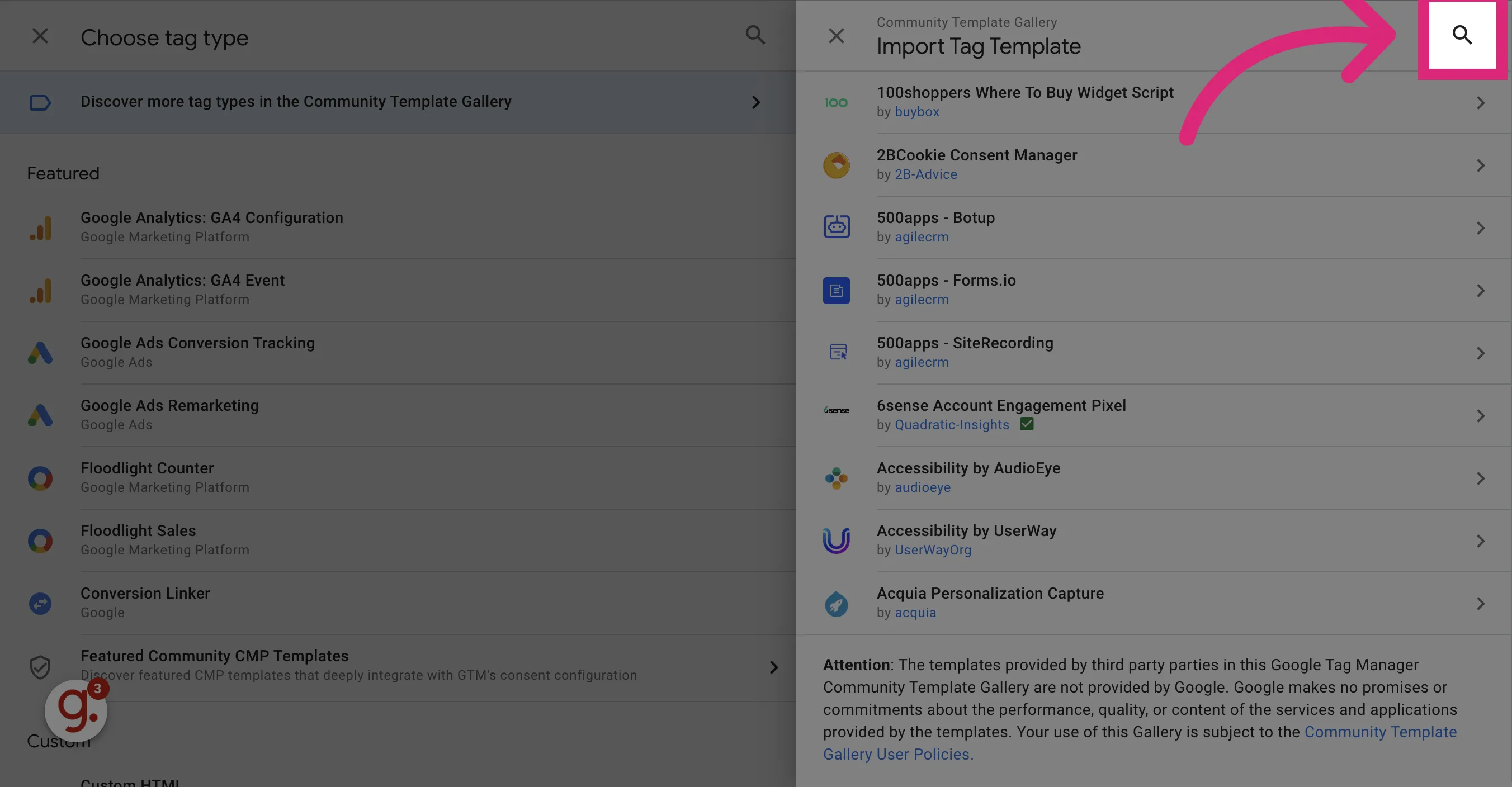Expand Accessibility by AudioEye chevron
This screenshot has height=787, width=1512.
click(x=1480, y=478)
